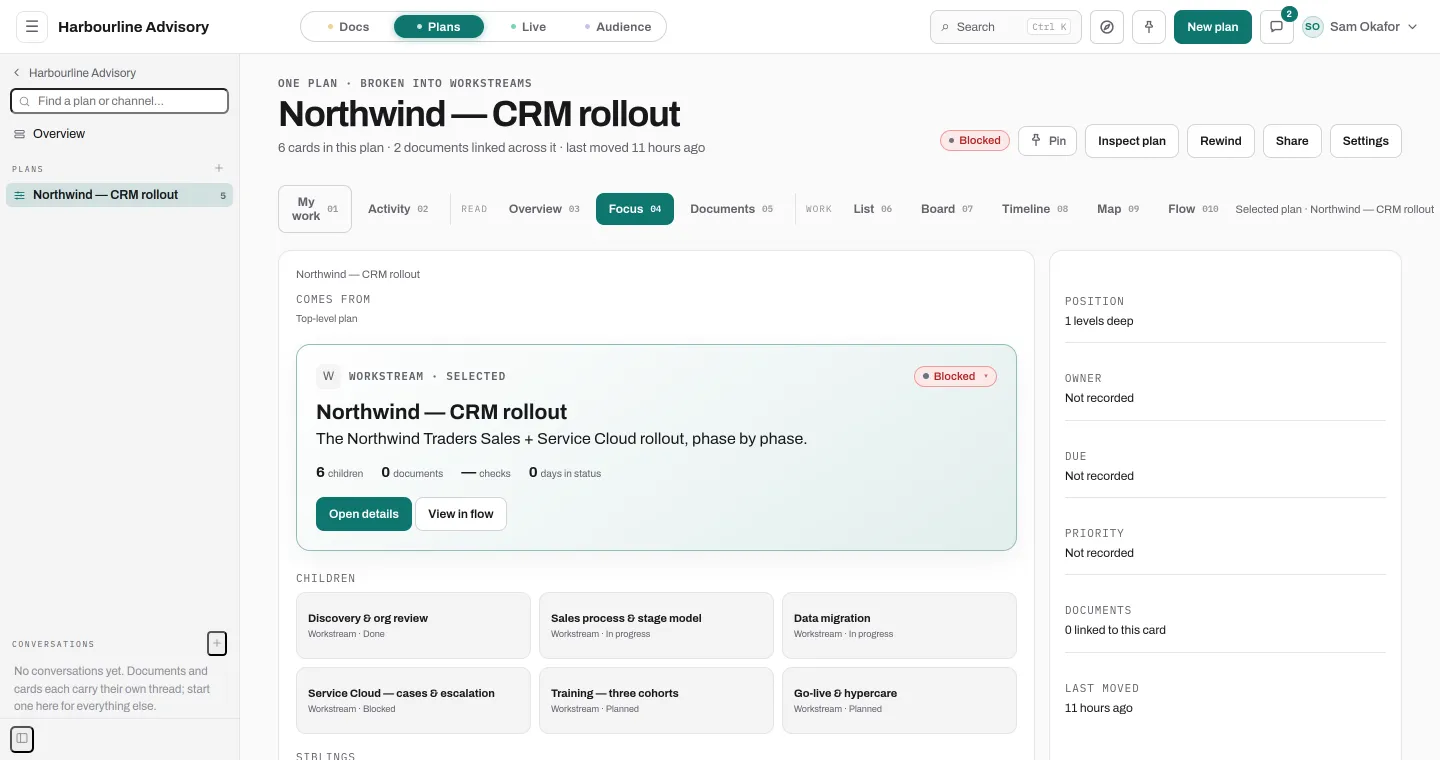Screen dimensions: 1440x760
Task: Switch to Map view
Action: click(x=1118, y=209)
